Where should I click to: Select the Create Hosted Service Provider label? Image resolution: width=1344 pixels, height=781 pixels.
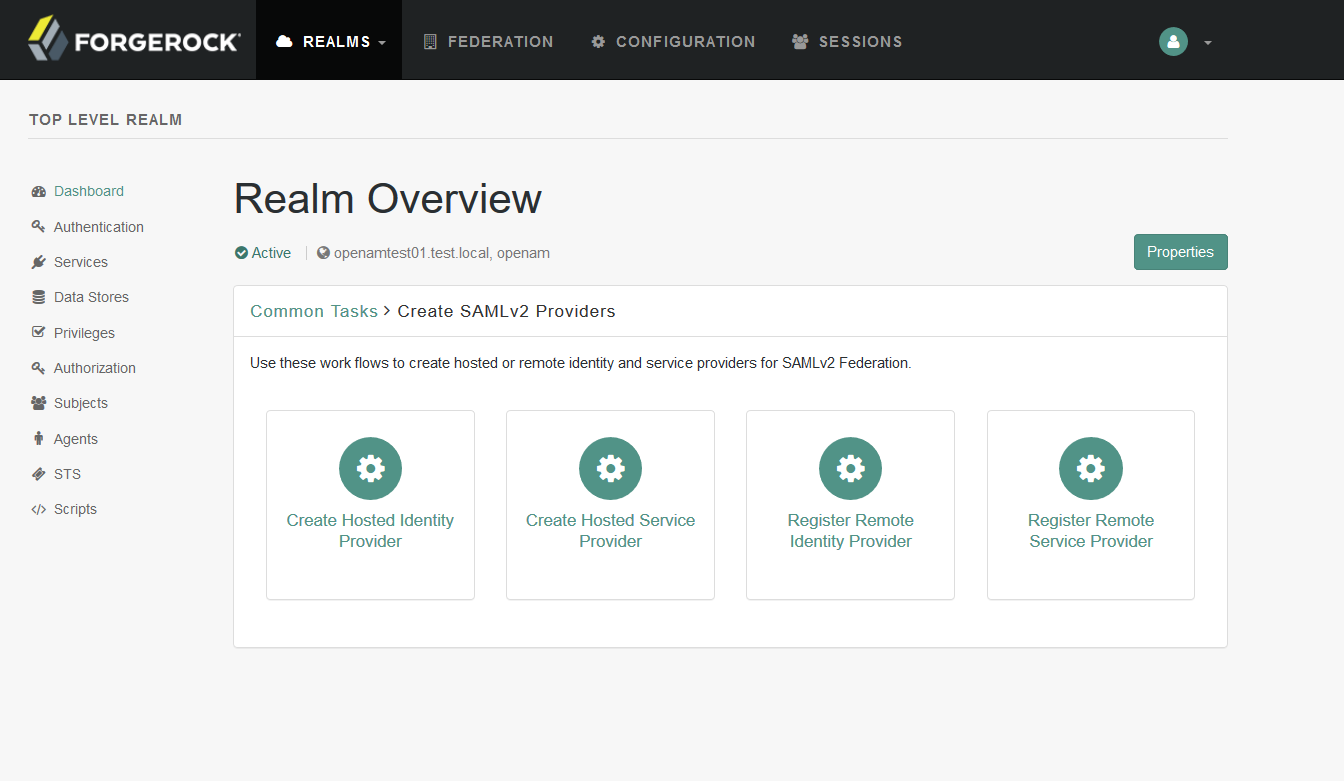coord(610,531)
